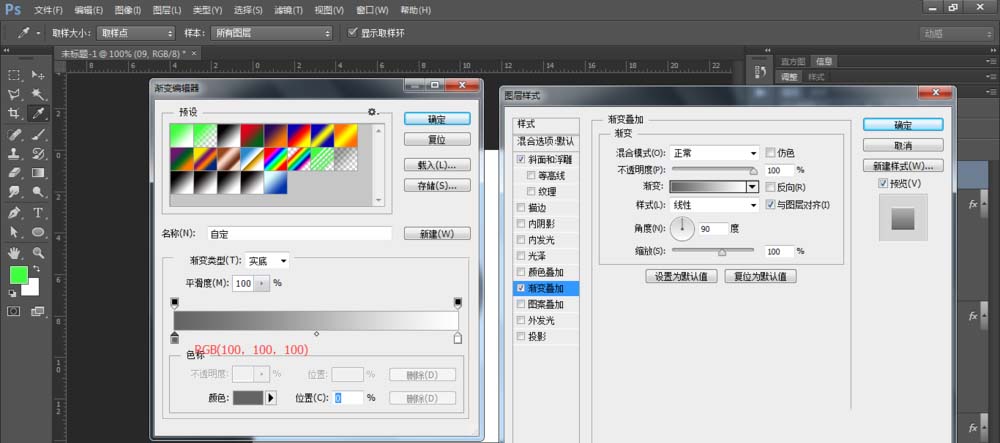Open the 滤镜(T) filter menu
1000x443 pixels.
(289, 9)
